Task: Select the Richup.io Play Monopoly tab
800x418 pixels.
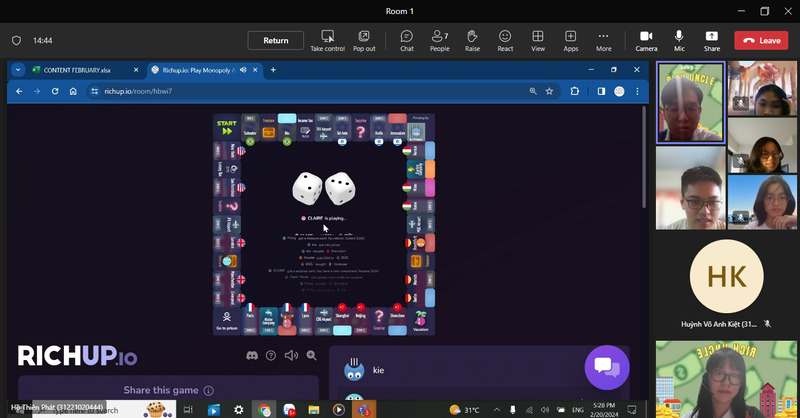Action: (x=198, y=70)
